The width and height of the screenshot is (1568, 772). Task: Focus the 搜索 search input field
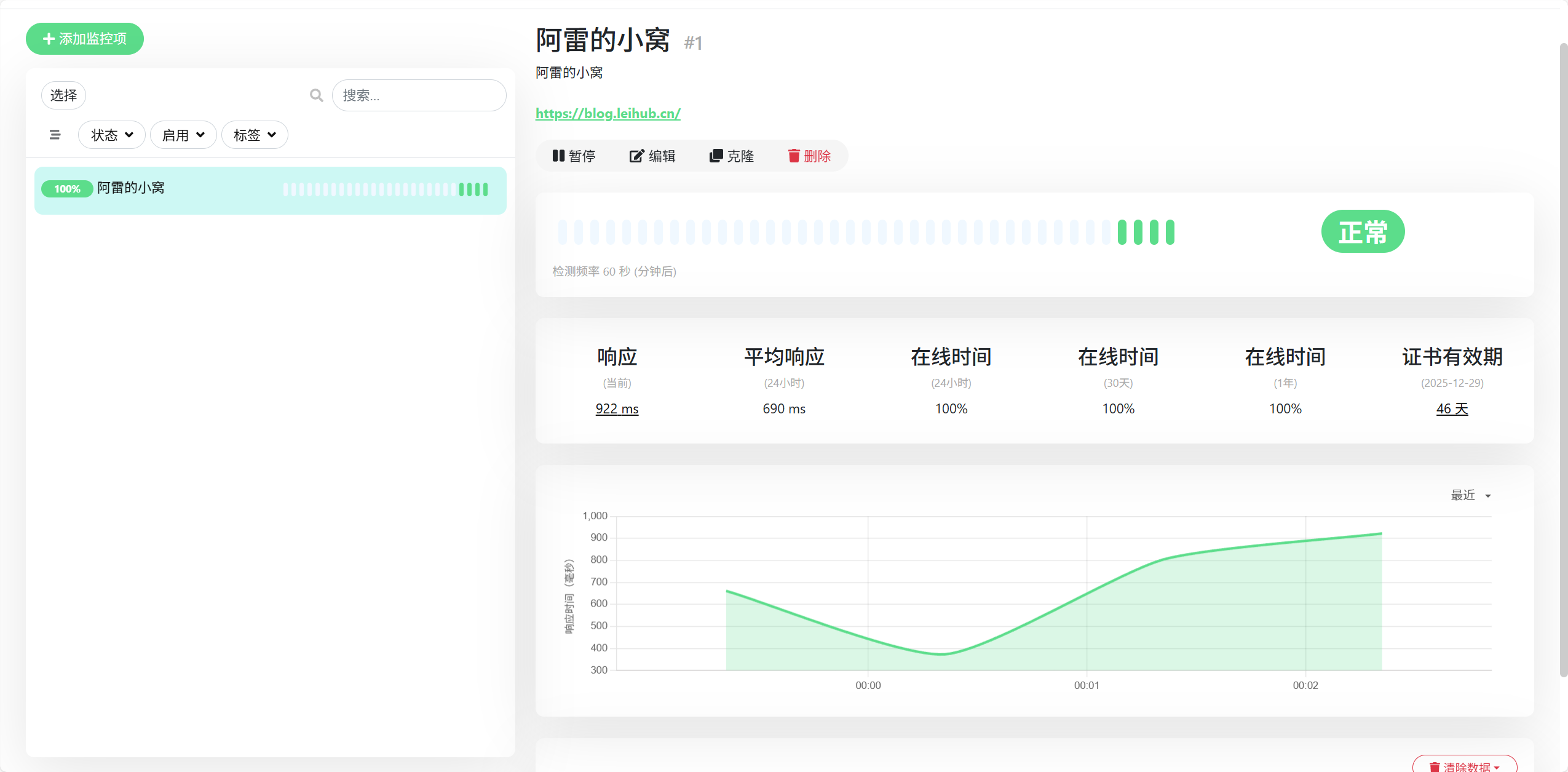click(x=419, y=95)
